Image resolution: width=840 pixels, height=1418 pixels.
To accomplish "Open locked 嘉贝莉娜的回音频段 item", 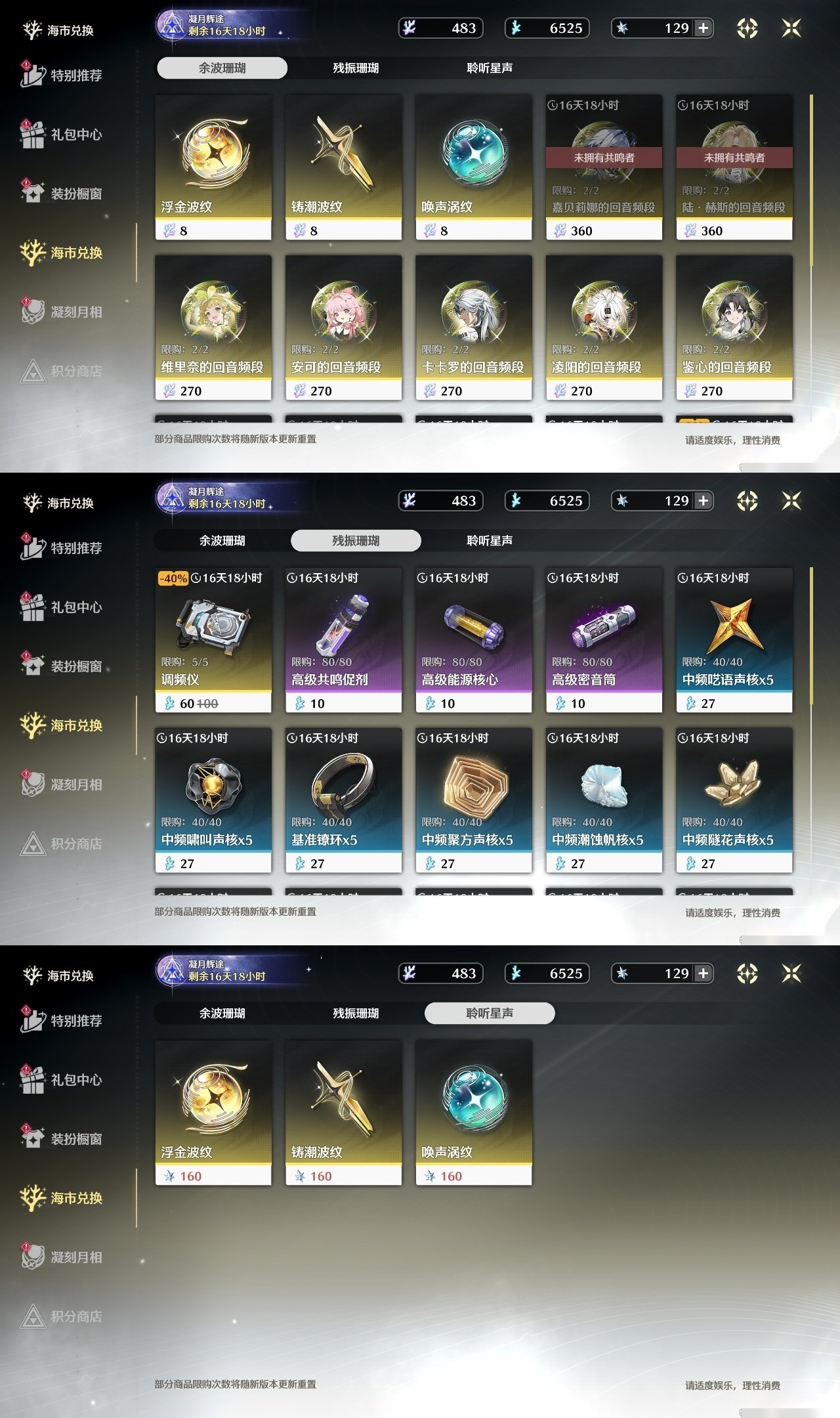I will pyautogui.click(x=604, y=167).
